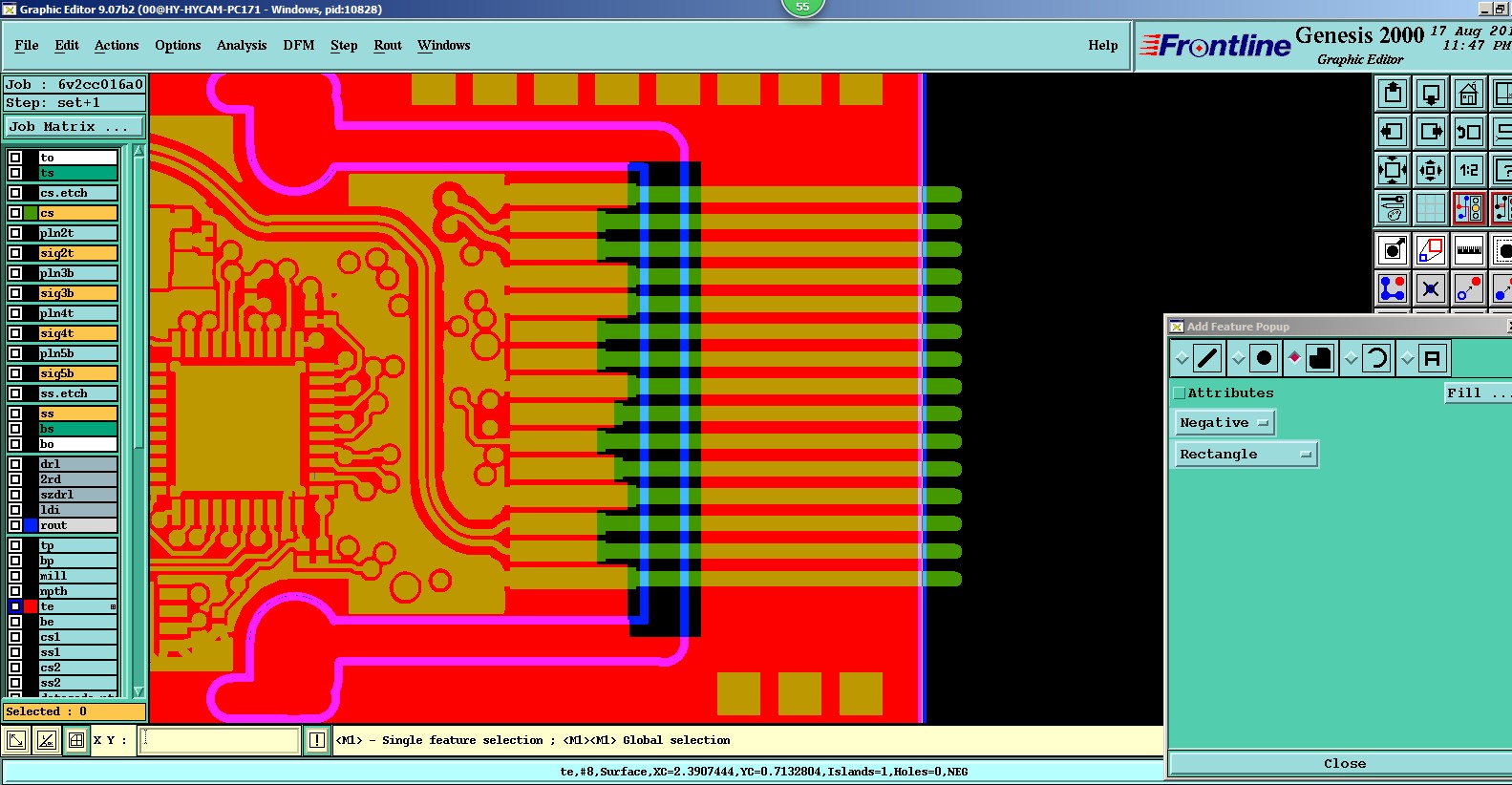Click the ruler measure tool icon
This screenshot has height=785, width=1512.
[1469, 250]
